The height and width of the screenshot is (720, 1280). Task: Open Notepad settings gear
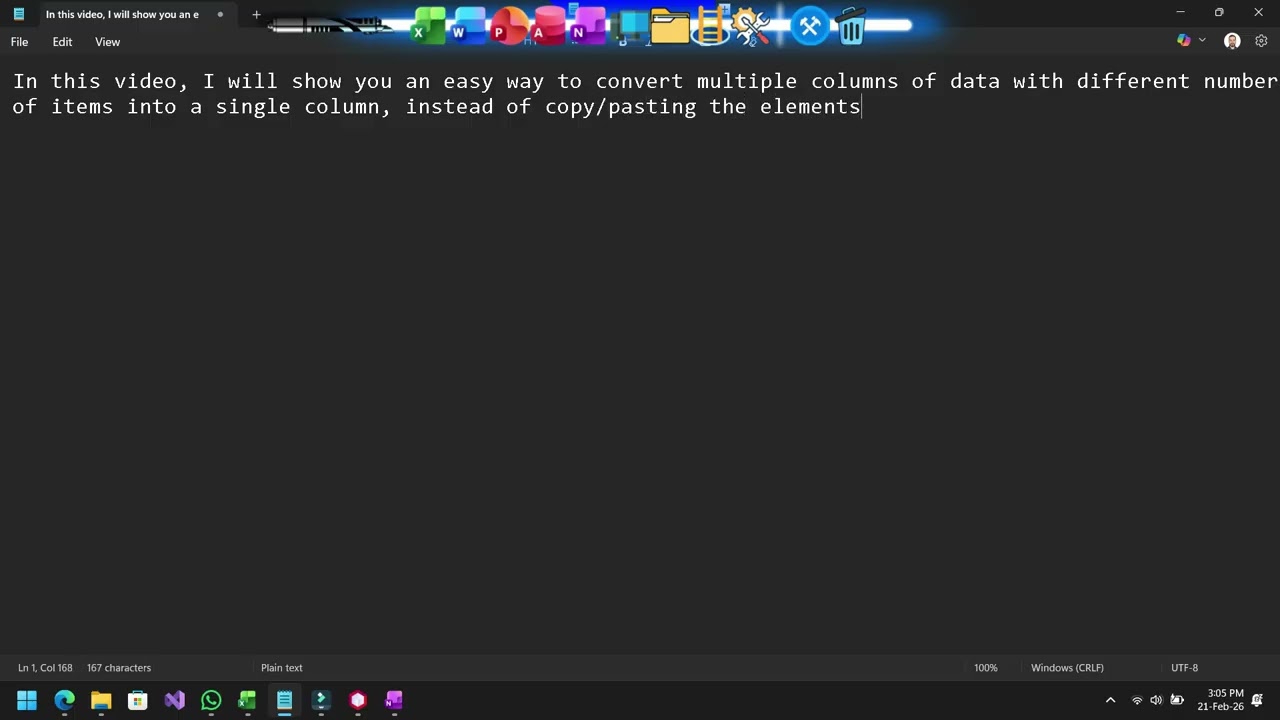coord(1261,41)
